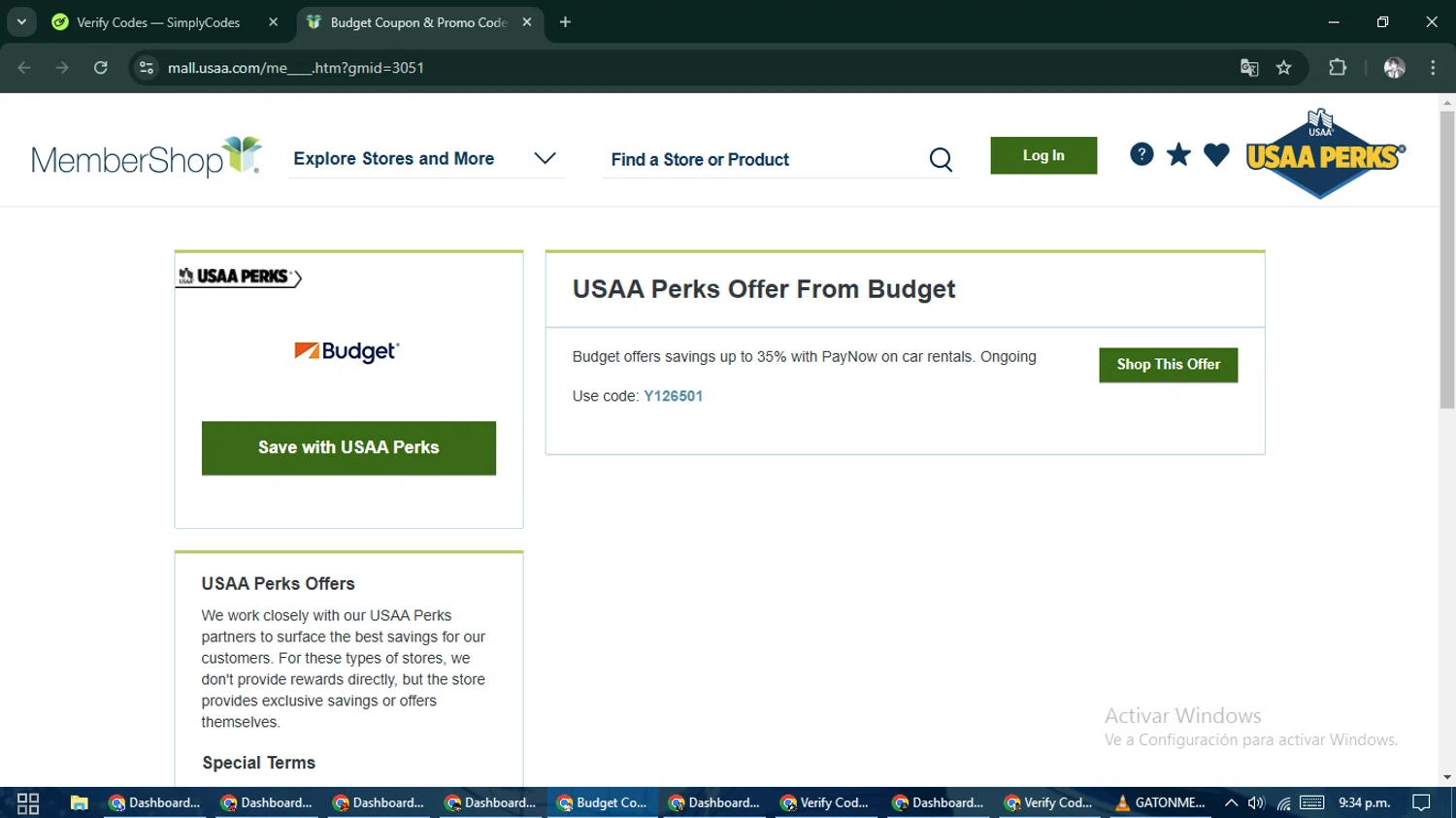Click the Shop This Offer button

tap(1168, 365)
